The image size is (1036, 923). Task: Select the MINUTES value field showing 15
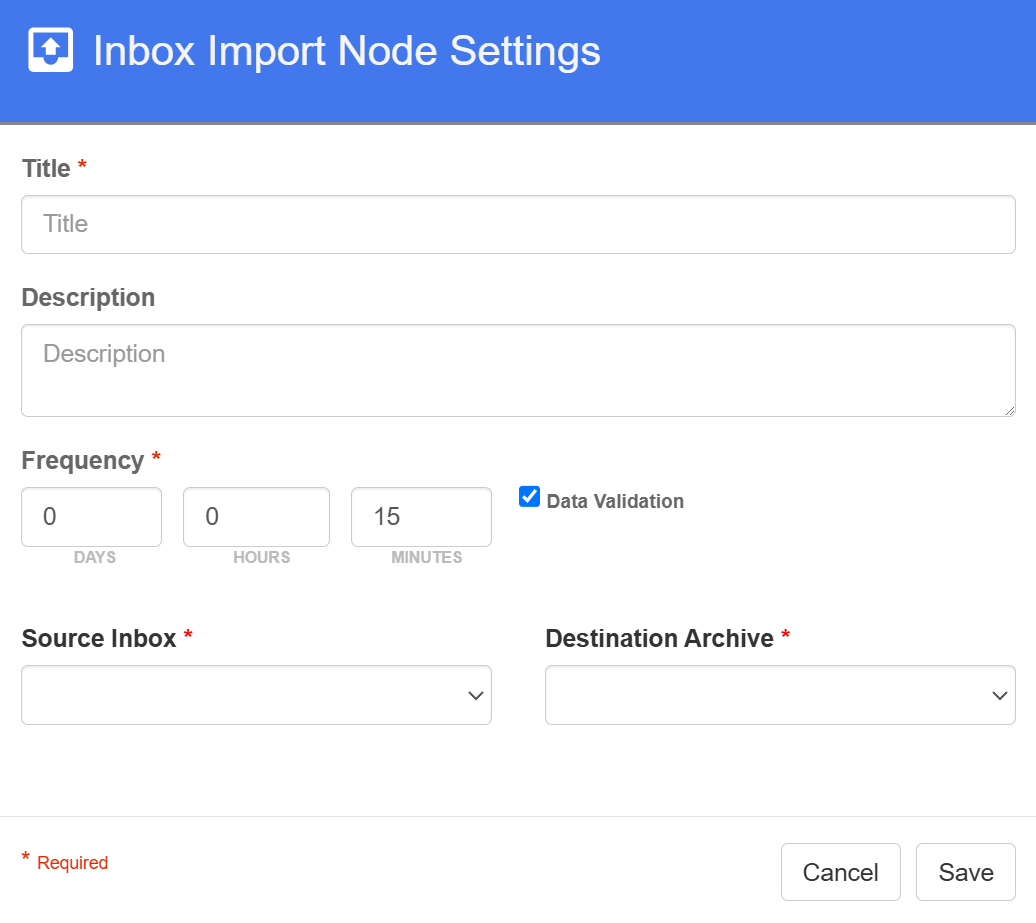(420, 517)
